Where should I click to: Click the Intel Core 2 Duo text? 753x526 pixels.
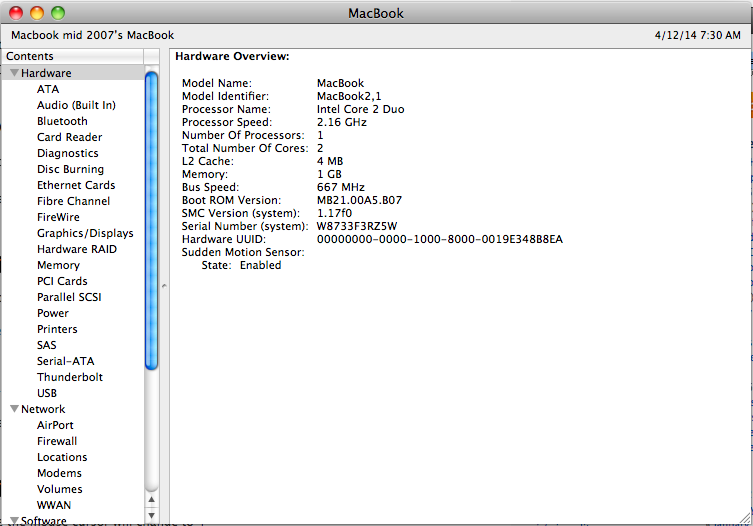tap(360, 109)
